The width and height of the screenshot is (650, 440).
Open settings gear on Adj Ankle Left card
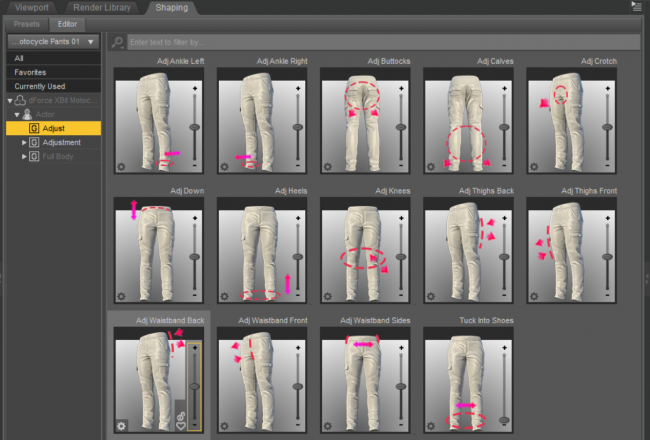(122, 166)
